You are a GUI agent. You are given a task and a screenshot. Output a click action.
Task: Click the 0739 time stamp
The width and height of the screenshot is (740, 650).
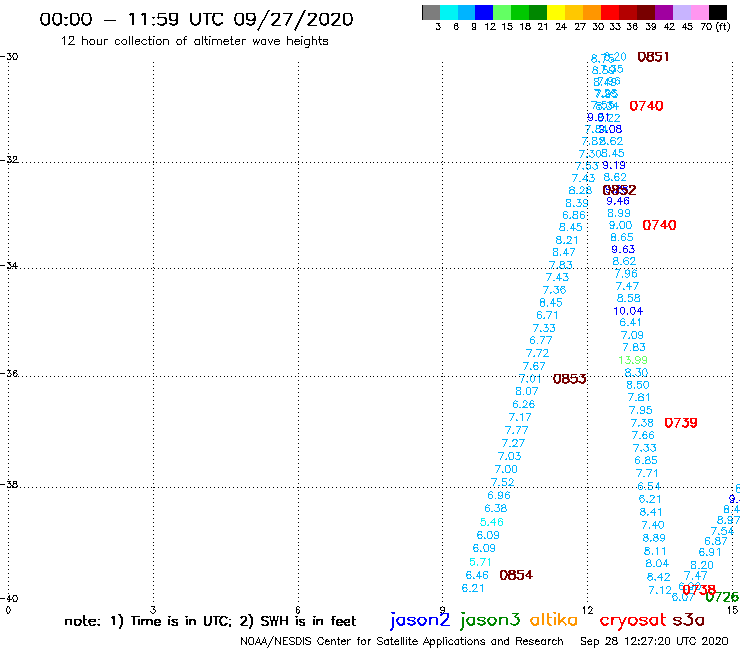point(681,423)
